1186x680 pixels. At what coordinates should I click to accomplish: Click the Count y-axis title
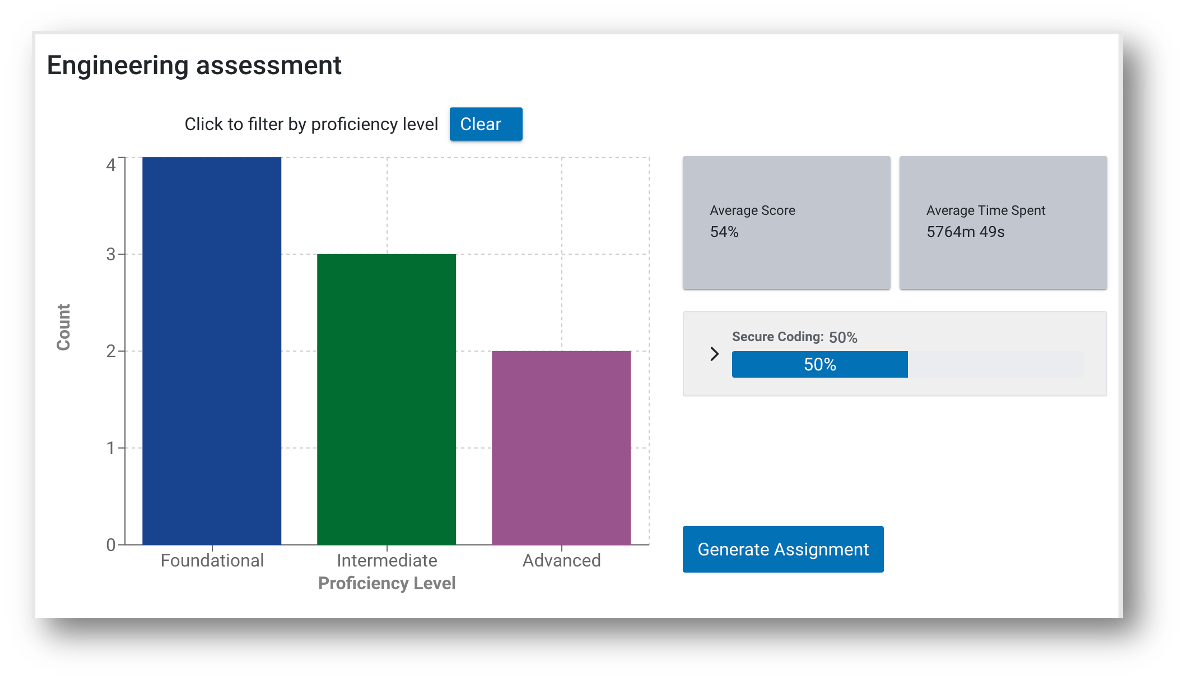click(64, 327)
